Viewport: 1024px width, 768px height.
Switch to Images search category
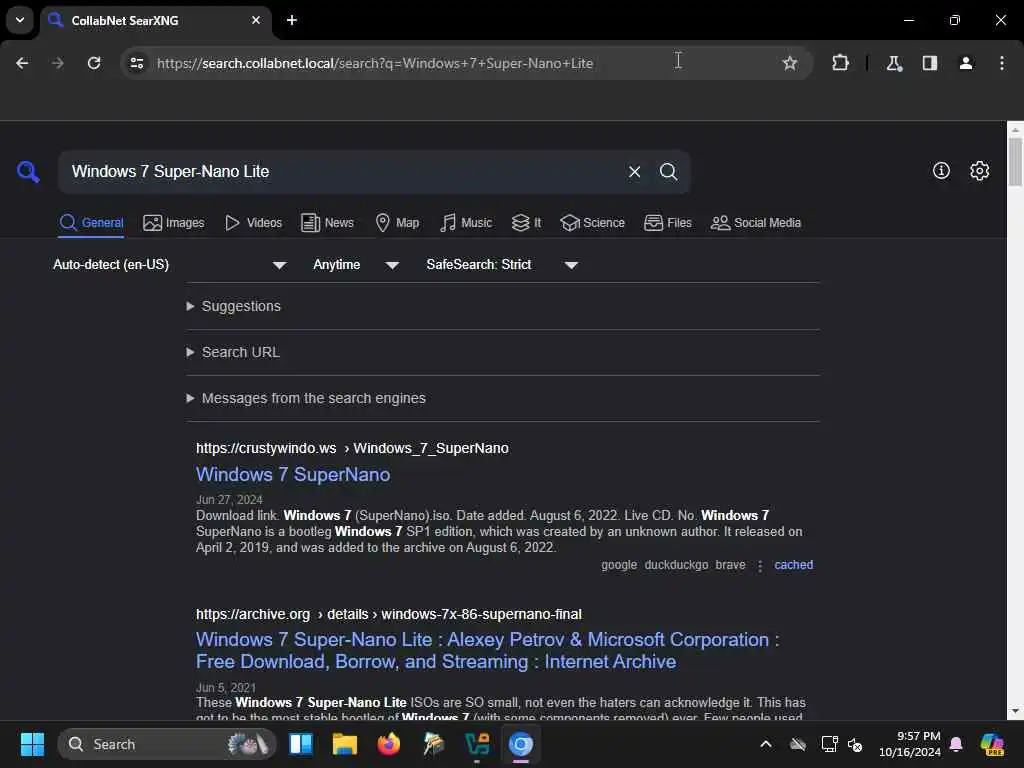coord(174,223)
